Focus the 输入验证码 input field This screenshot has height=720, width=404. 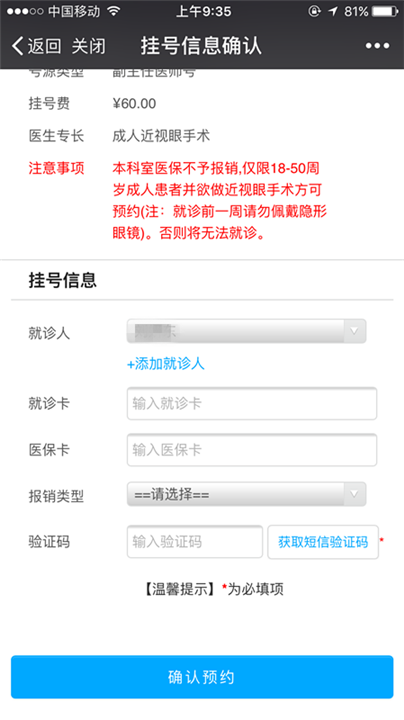point(195,542)
